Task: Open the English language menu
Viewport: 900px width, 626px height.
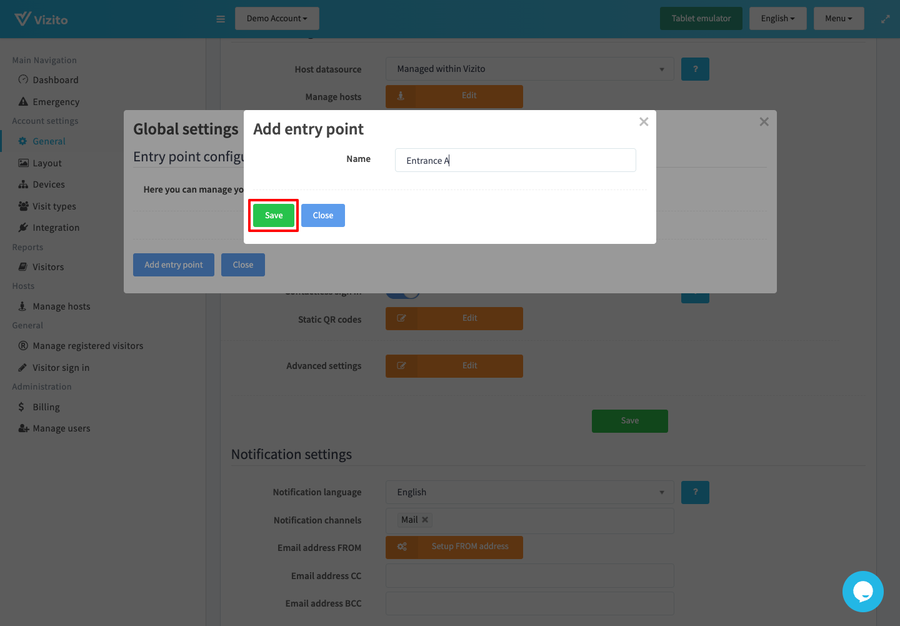Action: (777, 18)
